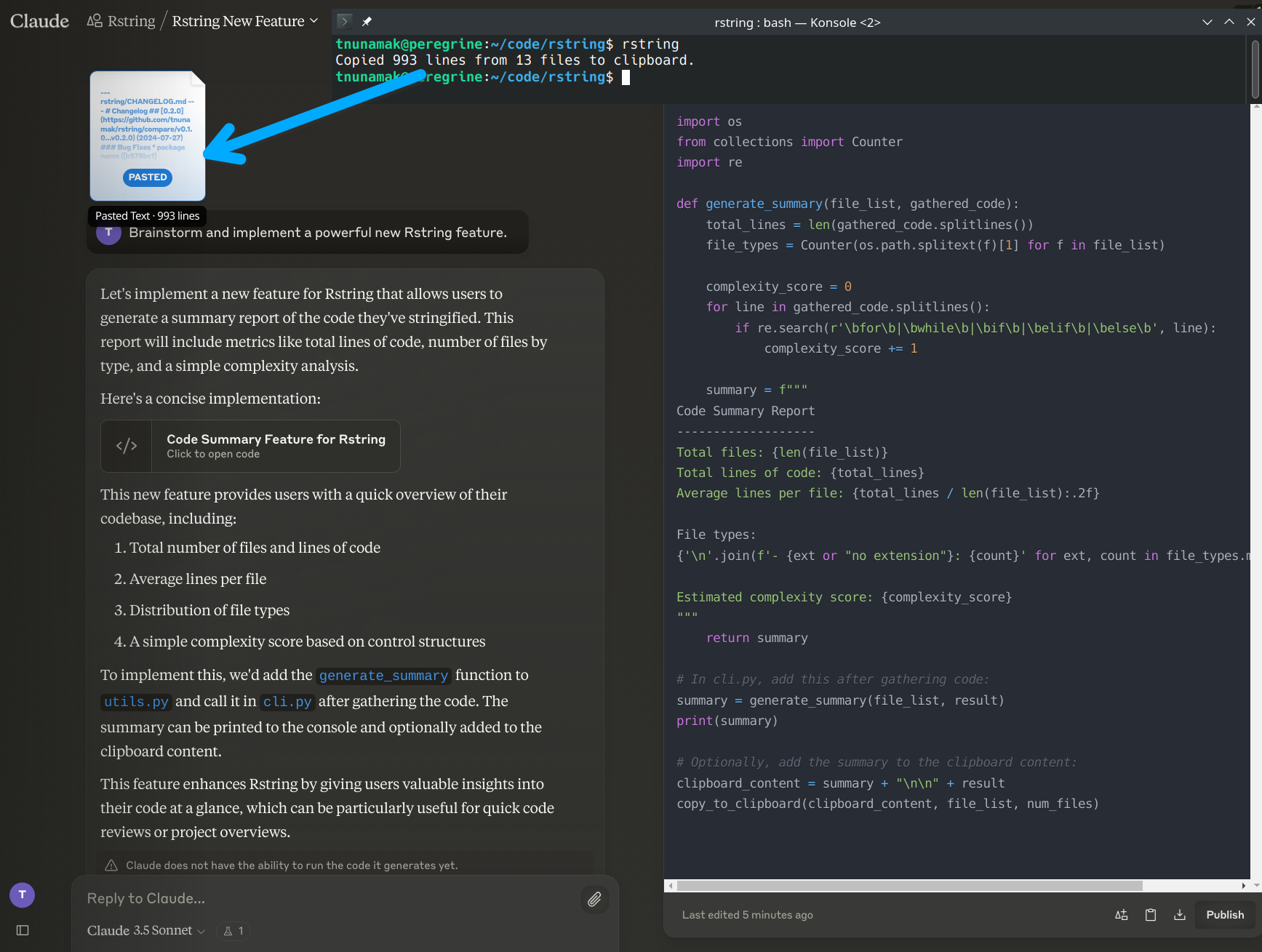Click the code brackets icon on artifact card

[127, 446]
